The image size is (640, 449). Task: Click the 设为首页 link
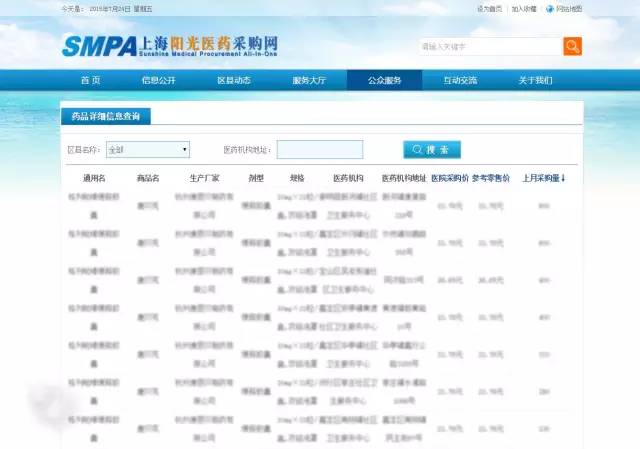[x=489, y=9]
